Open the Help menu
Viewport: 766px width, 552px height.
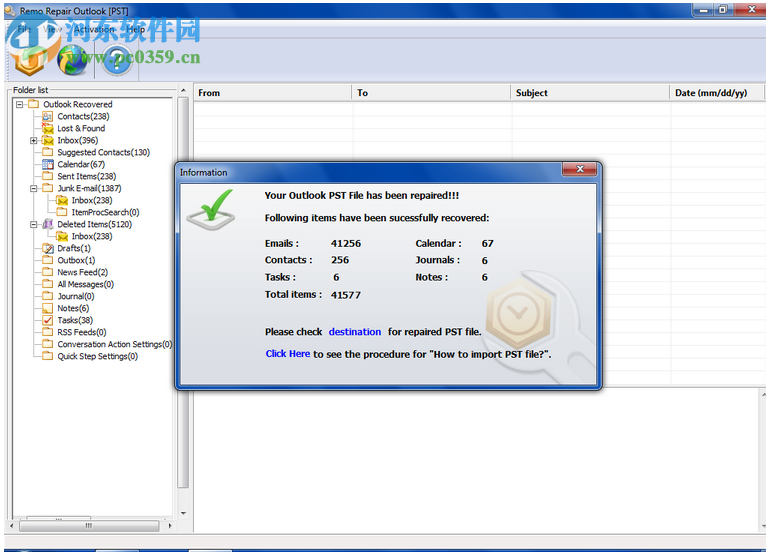[x=135, y=29]
